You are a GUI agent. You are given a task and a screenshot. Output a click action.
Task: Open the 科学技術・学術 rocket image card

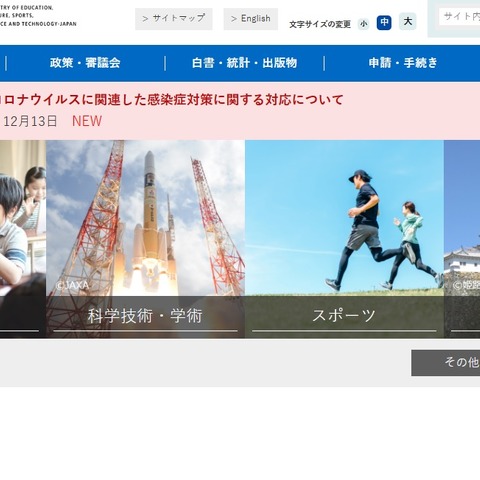point(145,239)
